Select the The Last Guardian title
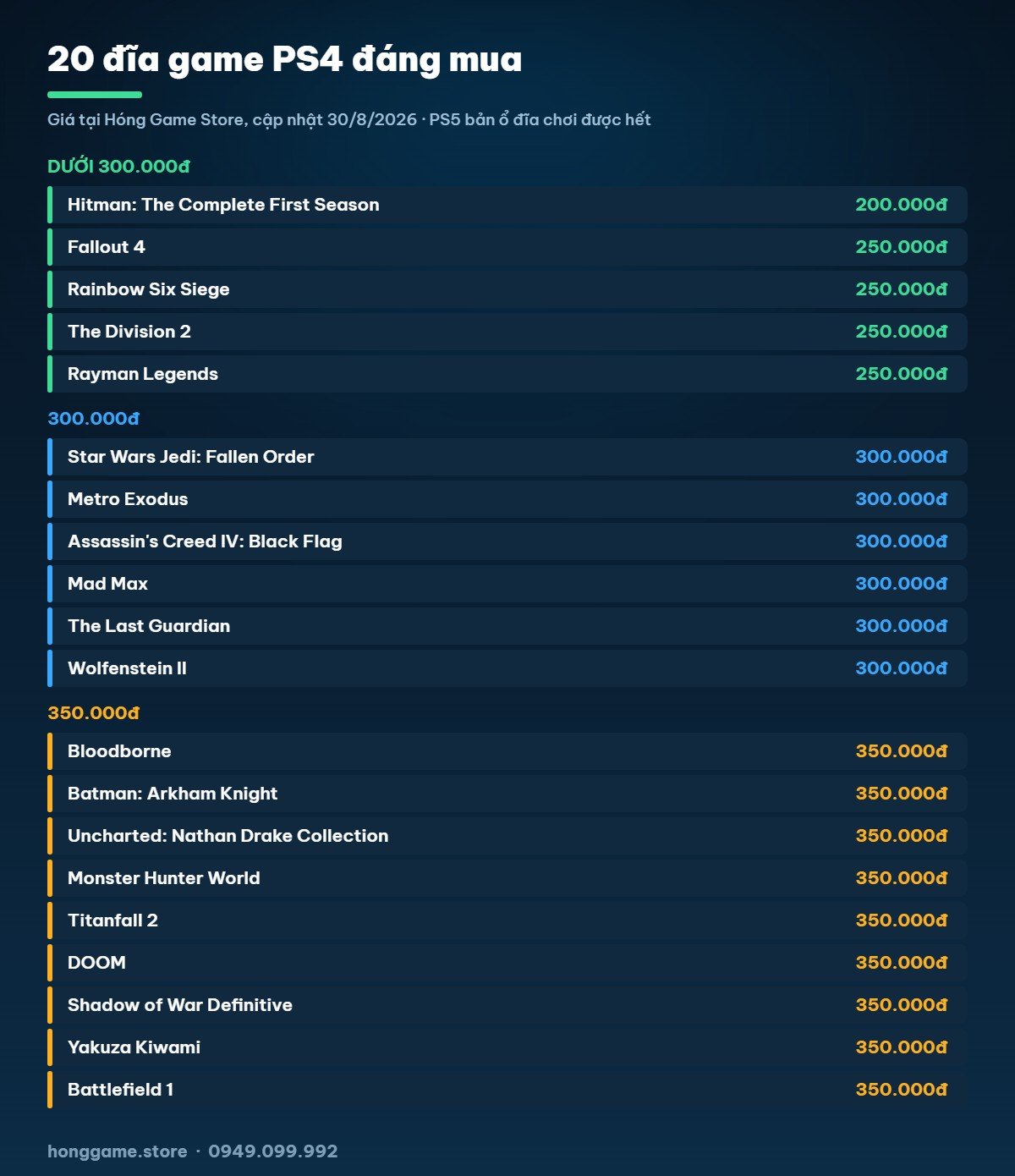The image size is (1015, 1176). click(149, 626)
